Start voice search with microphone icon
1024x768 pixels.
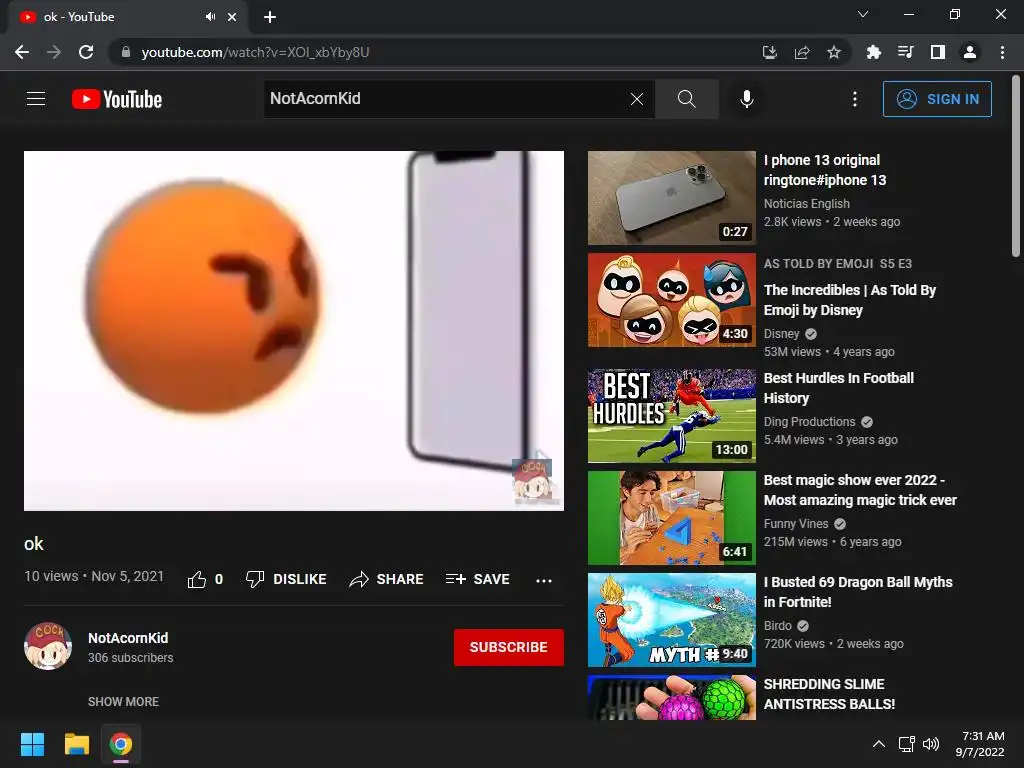tap(746, 99)
